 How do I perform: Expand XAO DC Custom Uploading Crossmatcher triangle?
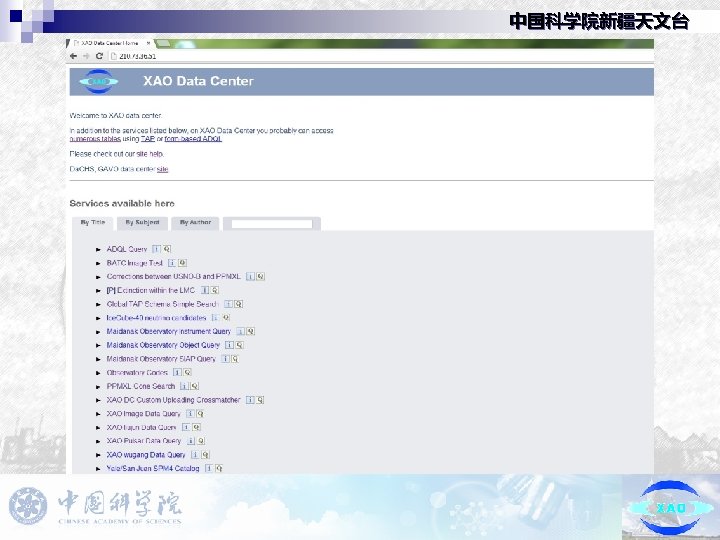[x=98, y=400]
